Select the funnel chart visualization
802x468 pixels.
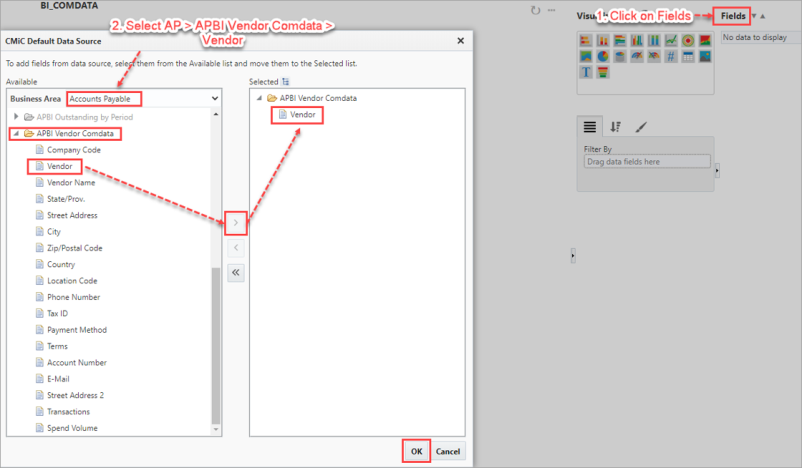(603, 72)
